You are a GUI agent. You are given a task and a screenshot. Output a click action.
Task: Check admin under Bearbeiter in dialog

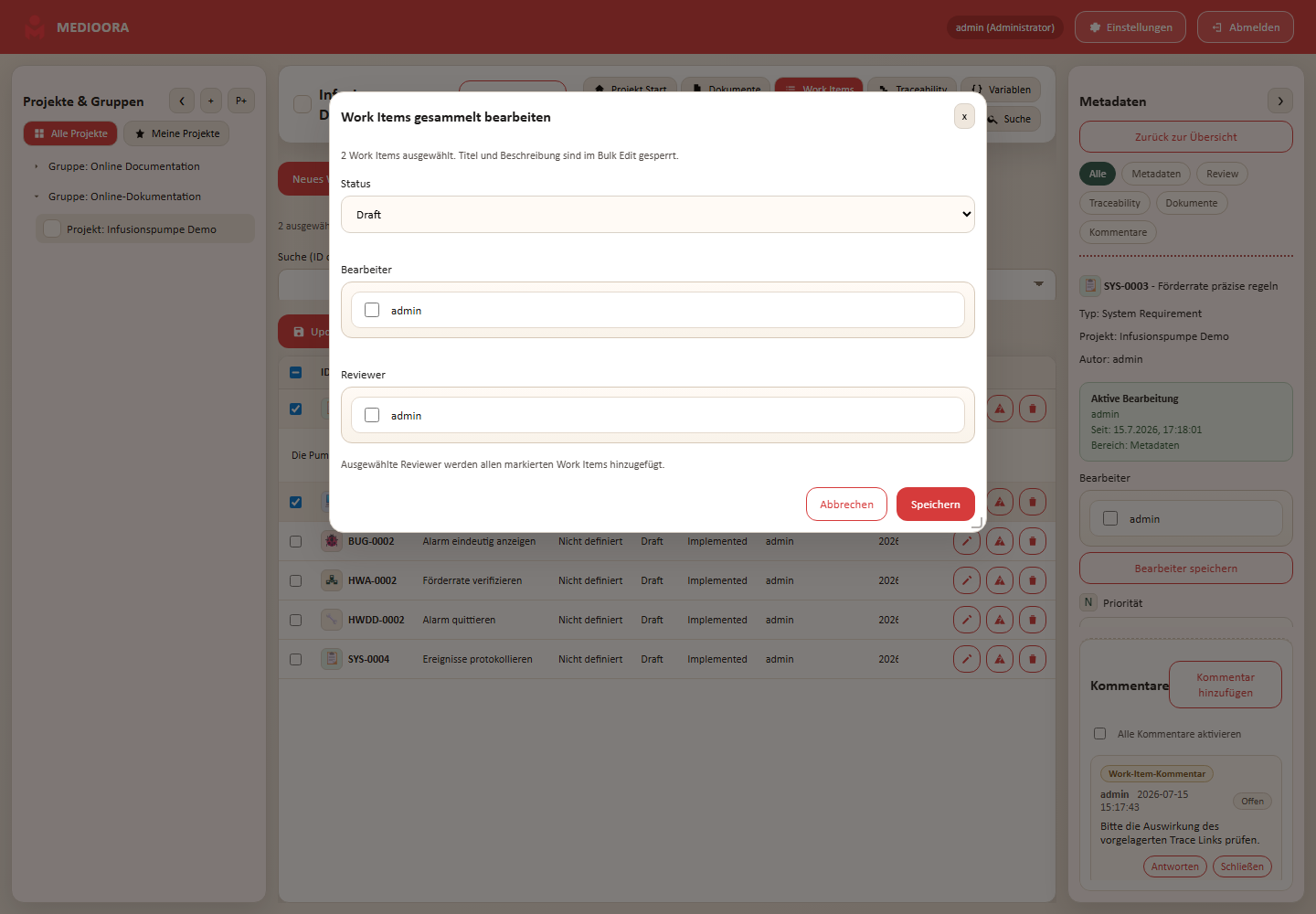372,310
